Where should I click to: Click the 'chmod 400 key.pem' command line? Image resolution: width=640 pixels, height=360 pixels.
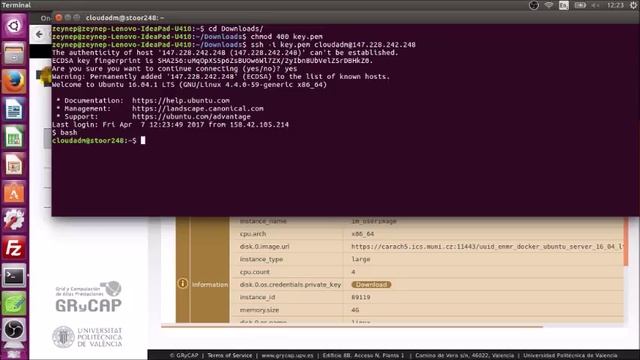(287, 37)
